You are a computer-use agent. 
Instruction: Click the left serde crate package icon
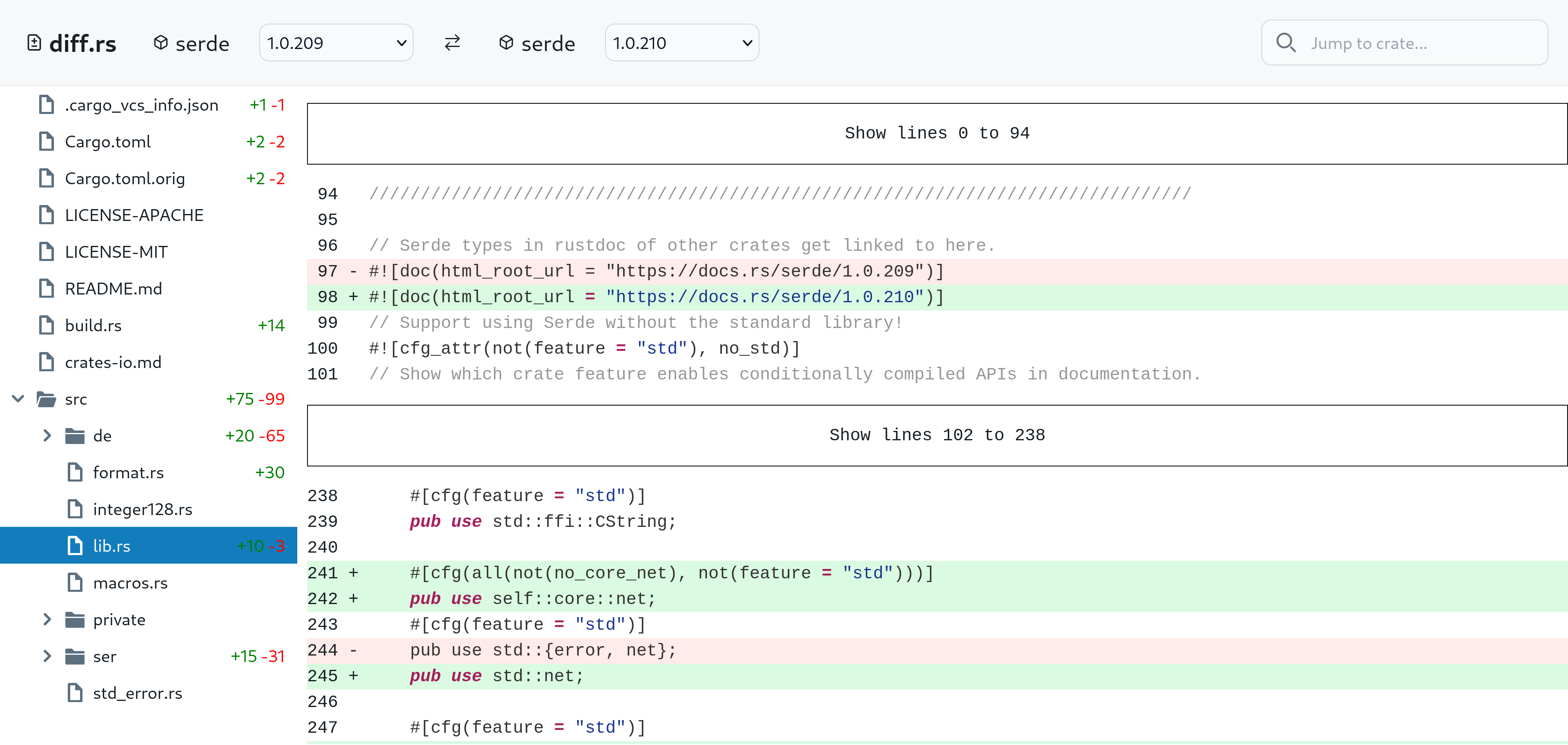coord(161,42)
